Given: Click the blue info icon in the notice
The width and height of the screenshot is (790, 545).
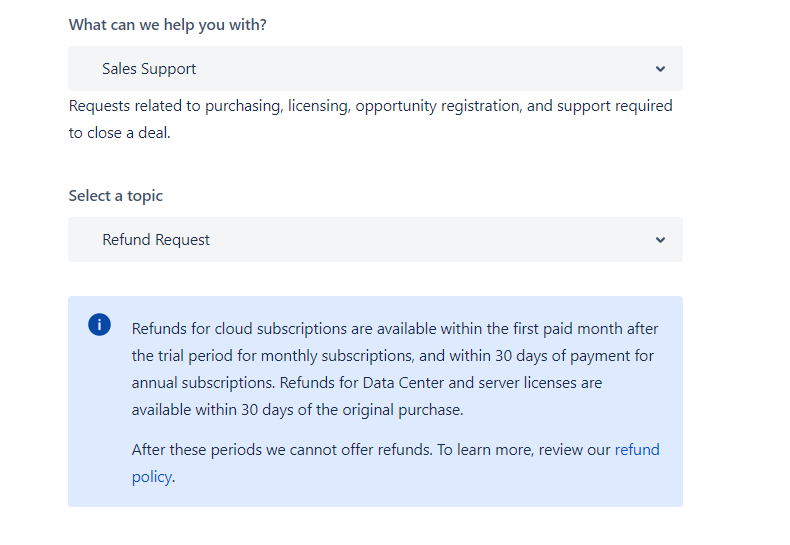Looking at the screenshot, I should click(99, 324).
